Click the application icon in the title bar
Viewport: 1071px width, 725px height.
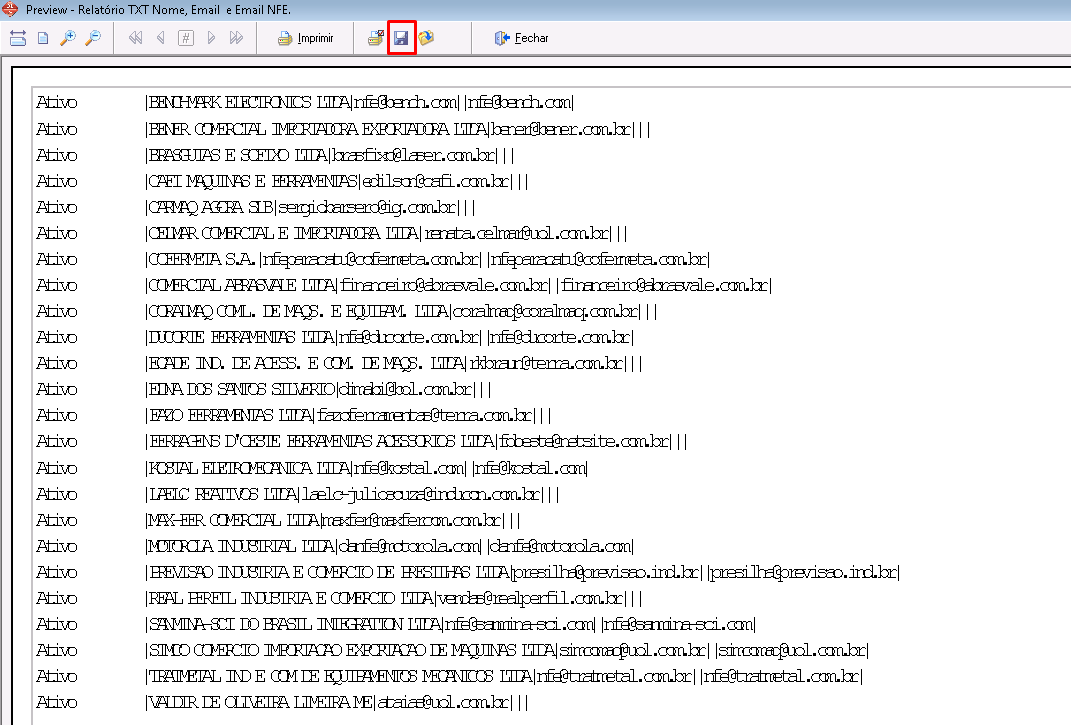tap(10, 10)
